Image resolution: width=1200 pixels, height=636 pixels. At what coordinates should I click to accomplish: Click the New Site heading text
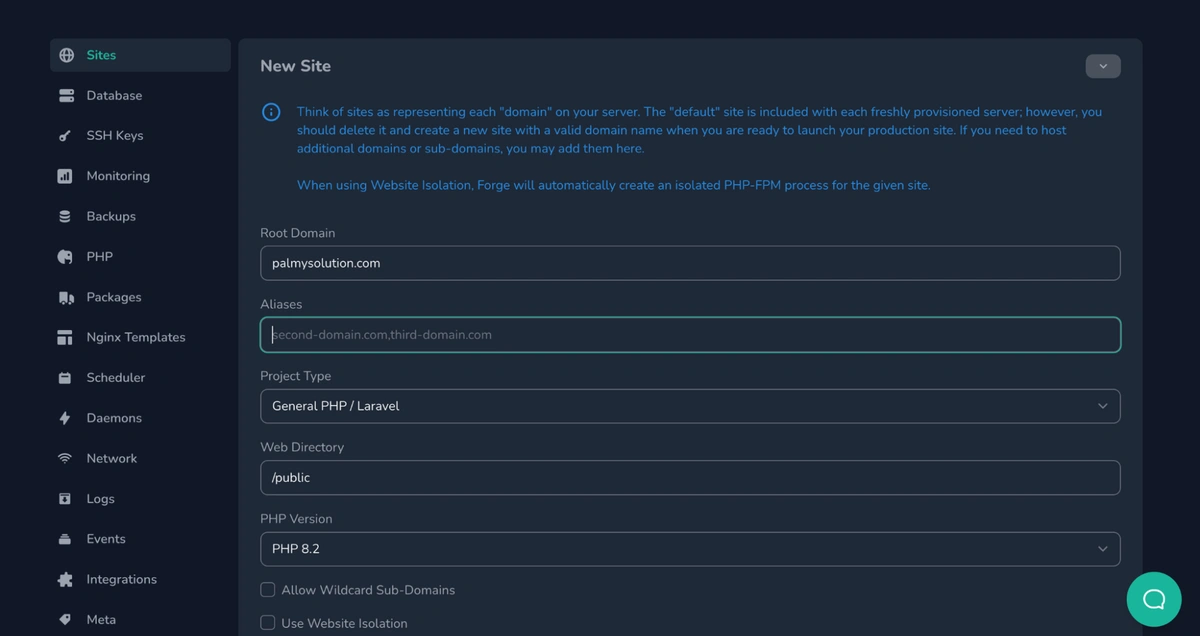295,66
